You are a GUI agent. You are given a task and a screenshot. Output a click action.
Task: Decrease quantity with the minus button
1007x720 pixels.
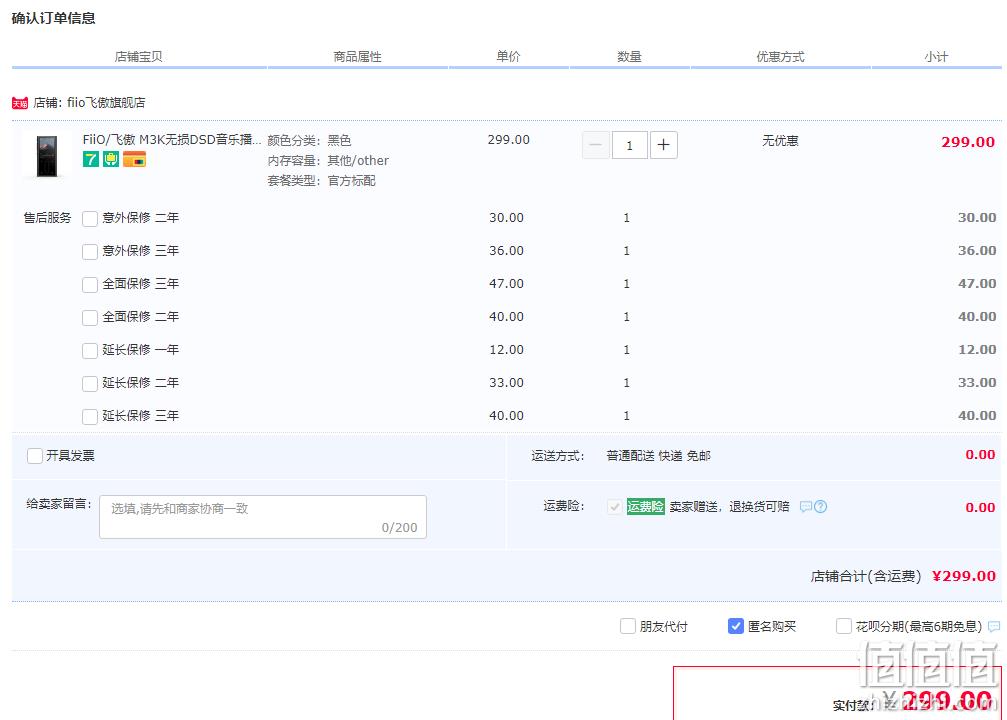pyautogui.click(x=595, y=145)
